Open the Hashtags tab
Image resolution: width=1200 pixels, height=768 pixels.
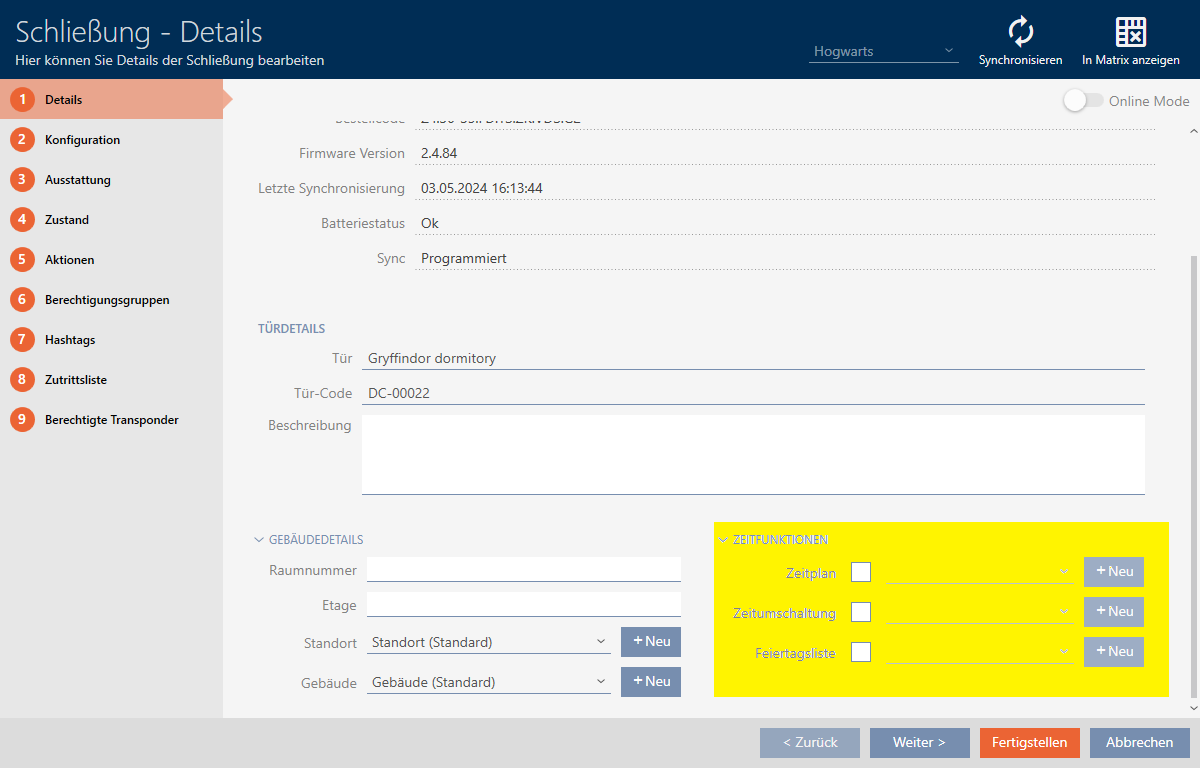coord(70,340)
